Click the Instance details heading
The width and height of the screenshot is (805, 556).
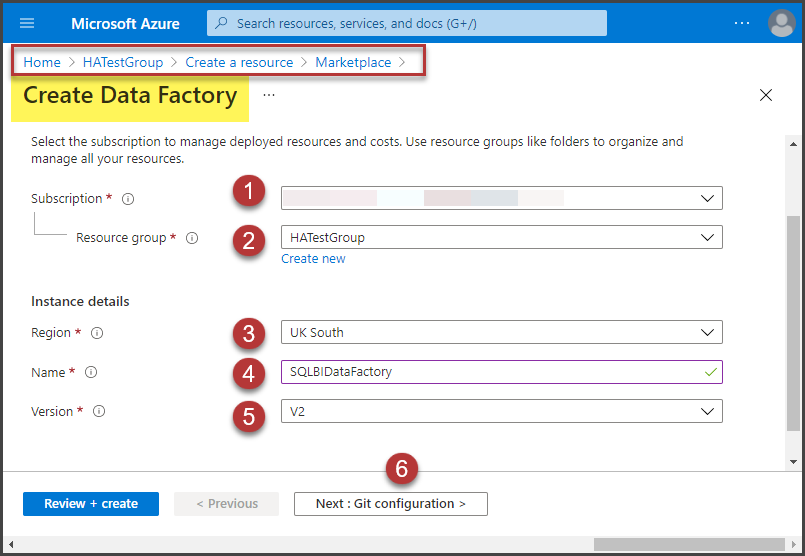click(x=80, y=301)
